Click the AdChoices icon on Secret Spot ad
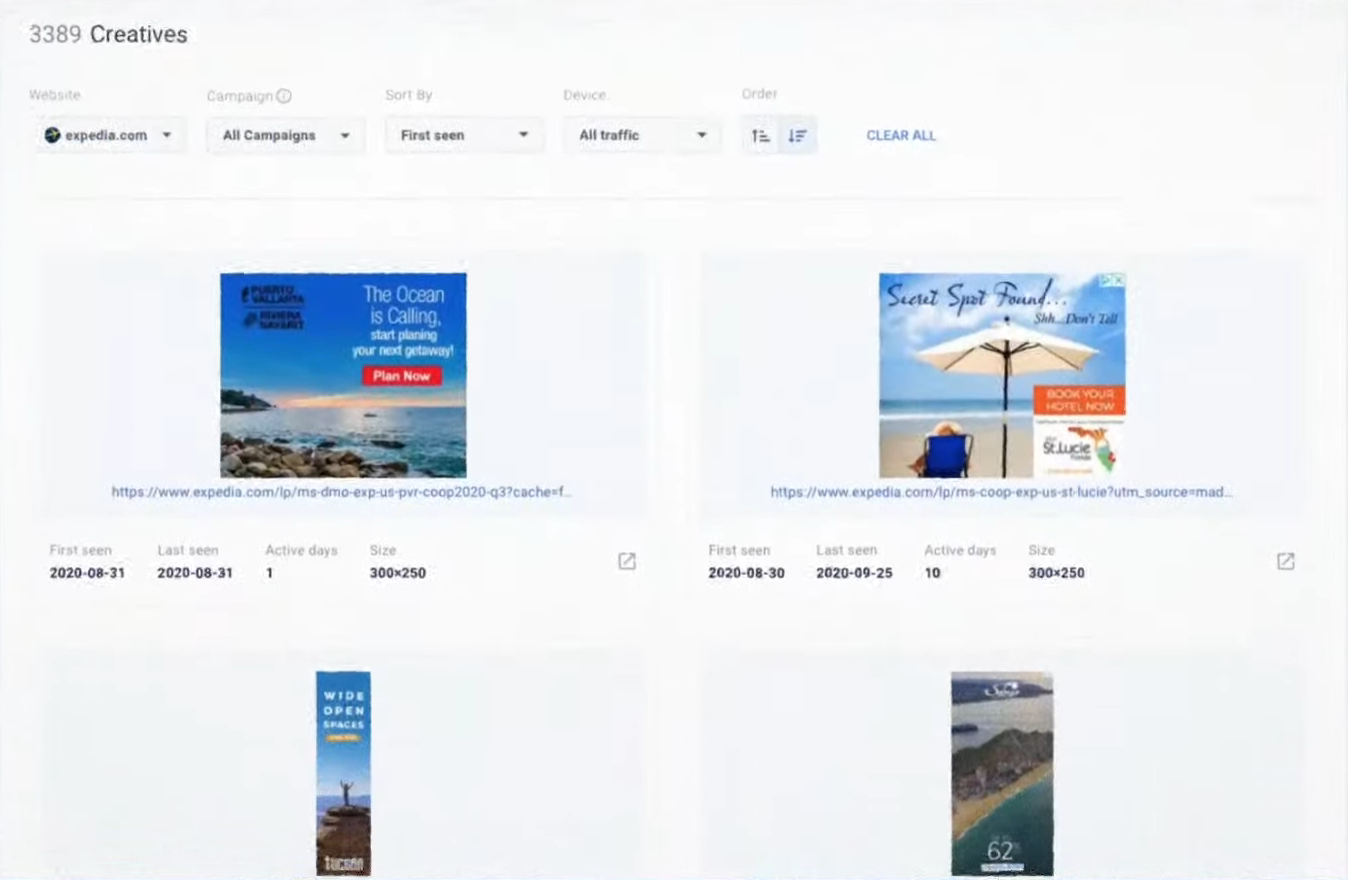This screenshot has height=880, width=1348. (x=1113, y=281)
